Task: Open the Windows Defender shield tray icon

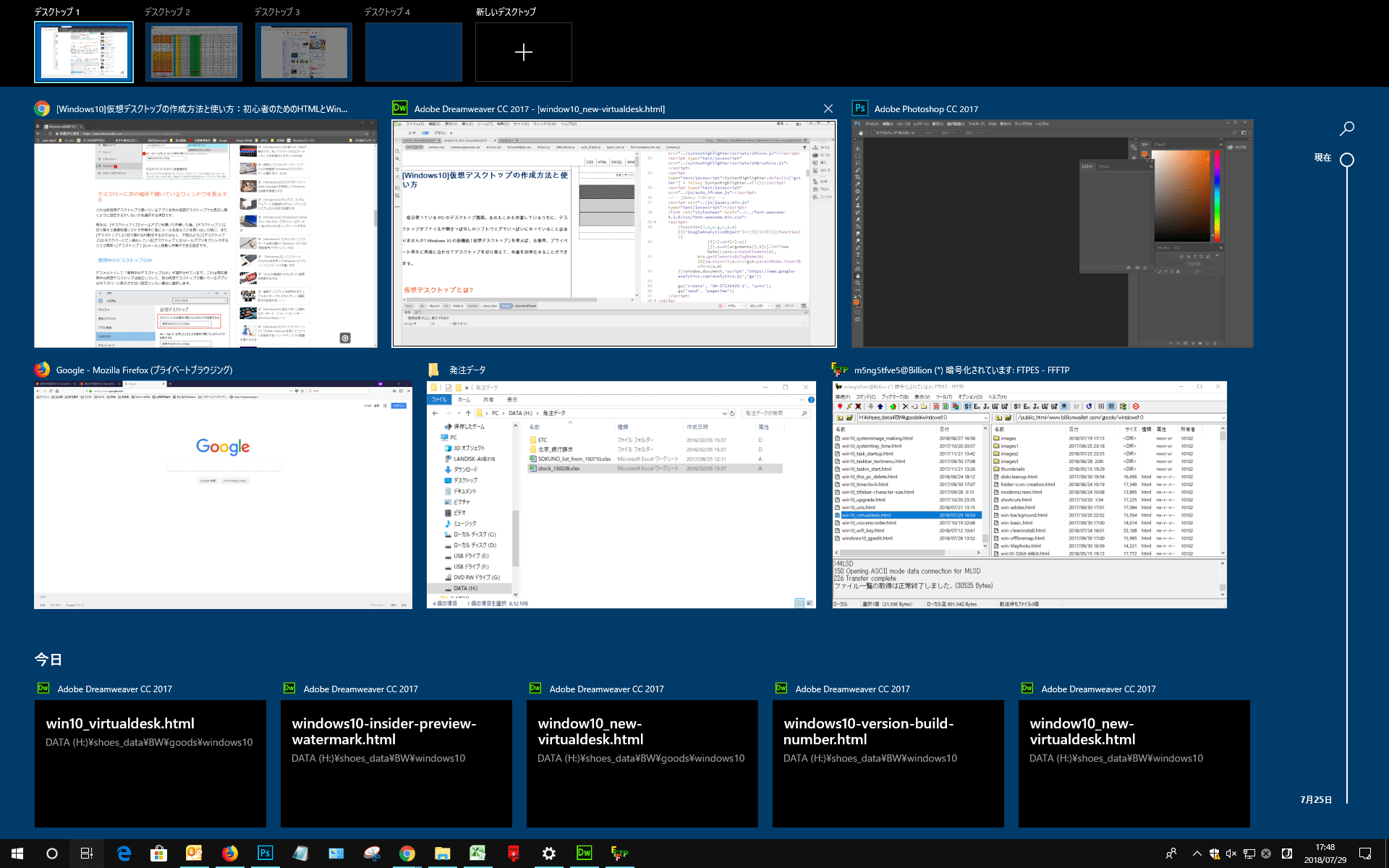Action: coord(1215,854)
